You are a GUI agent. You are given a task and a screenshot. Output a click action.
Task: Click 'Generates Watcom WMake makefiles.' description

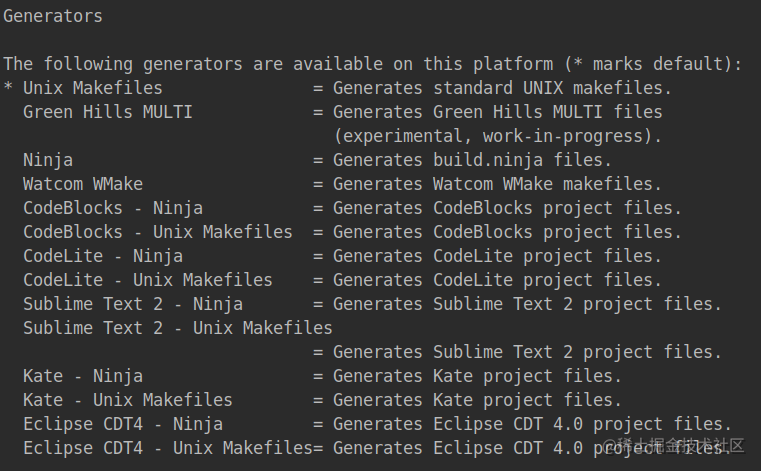click(497, 184)
